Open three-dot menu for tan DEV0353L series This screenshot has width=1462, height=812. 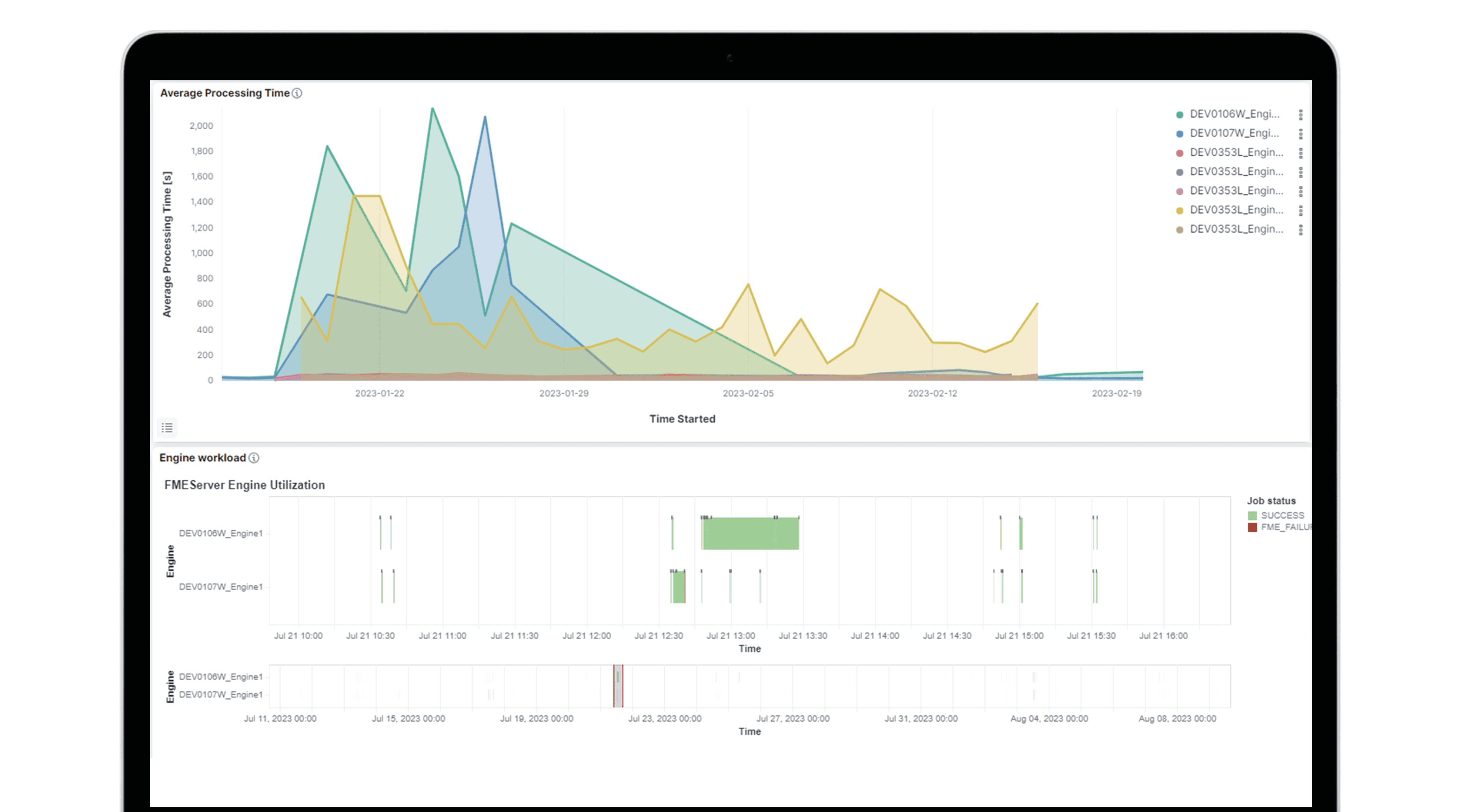(x=1300, y=230)
